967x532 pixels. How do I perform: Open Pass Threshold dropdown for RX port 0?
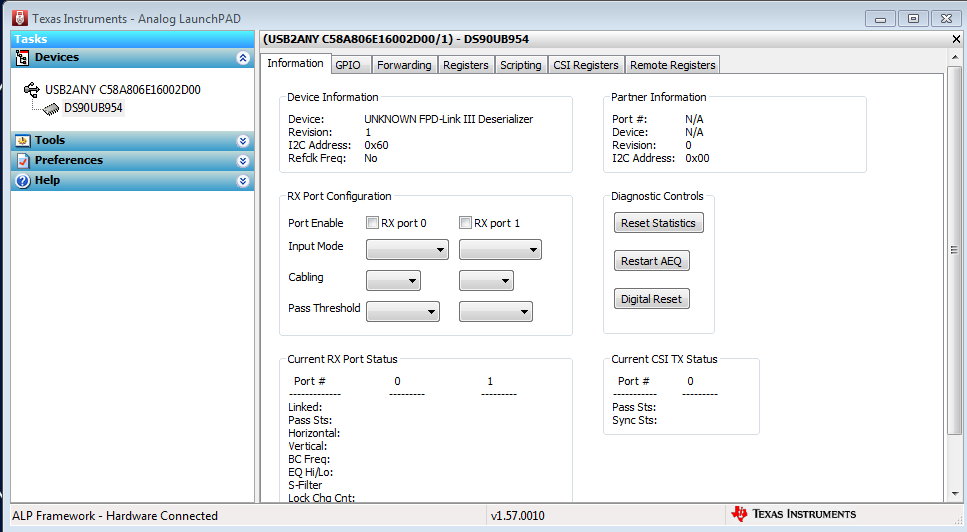(403, 311)
